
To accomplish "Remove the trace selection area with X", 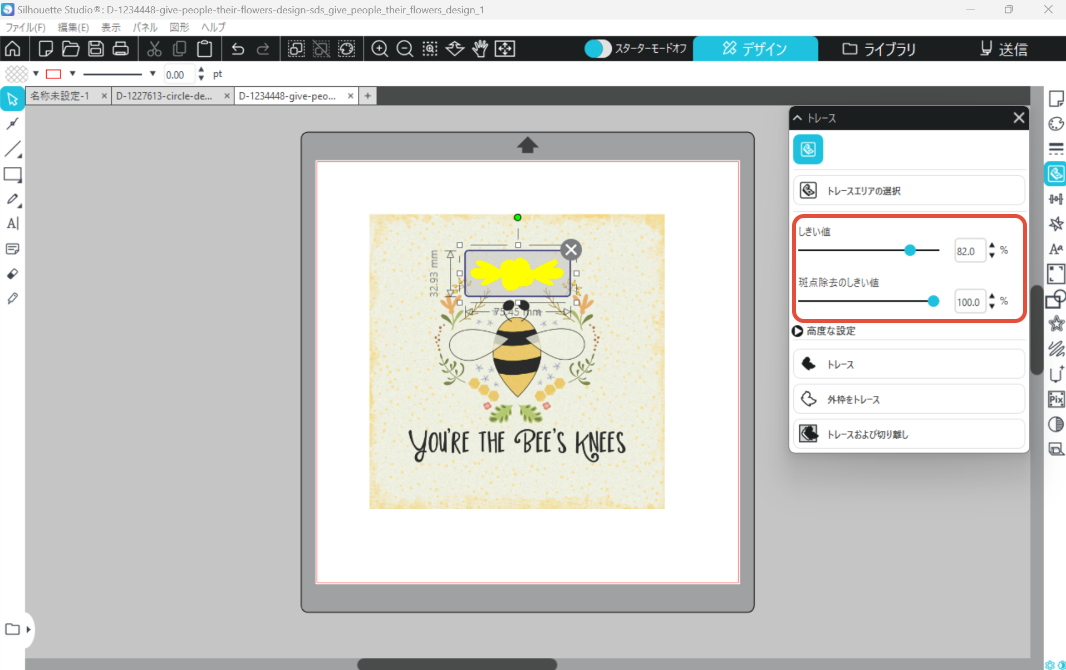I will (571, 249).
